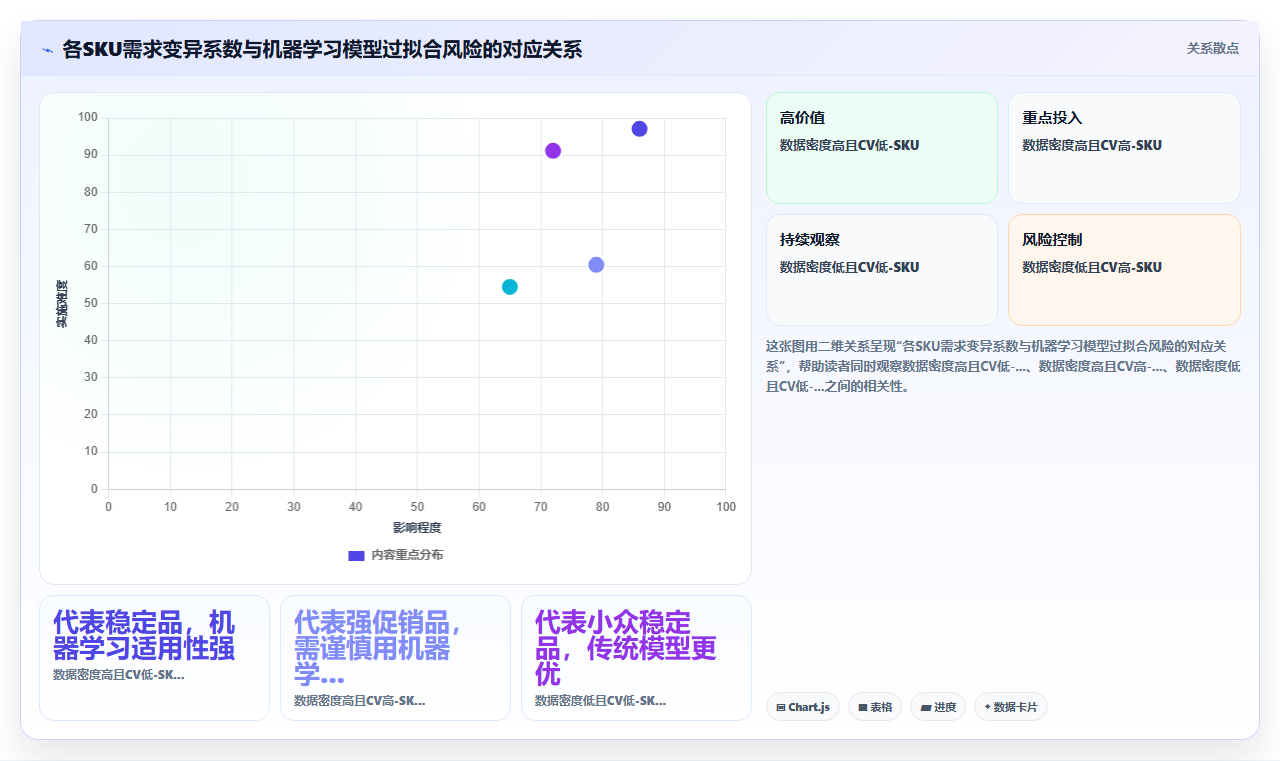The image size is (1280, 761).
Task: Select the purple scatter point
Action: [x=553, y=151]
